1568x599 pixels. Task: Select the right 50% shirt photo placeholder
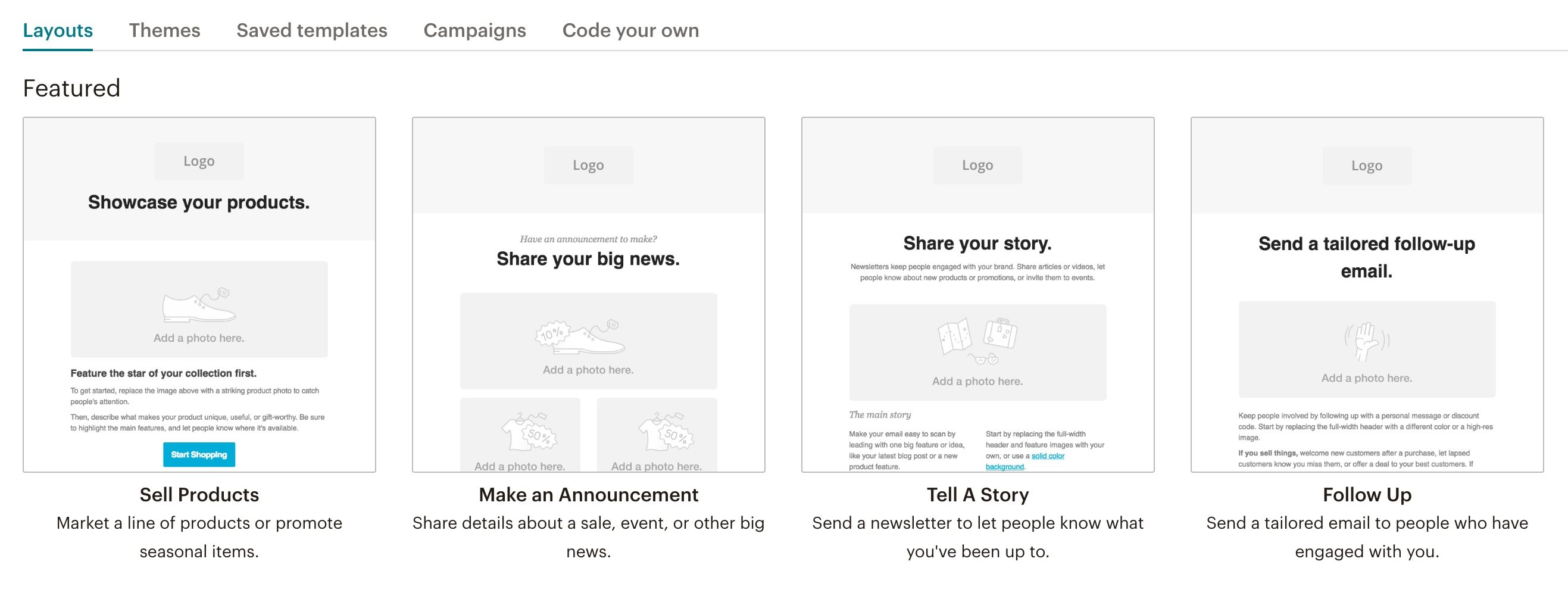point(657,435)
